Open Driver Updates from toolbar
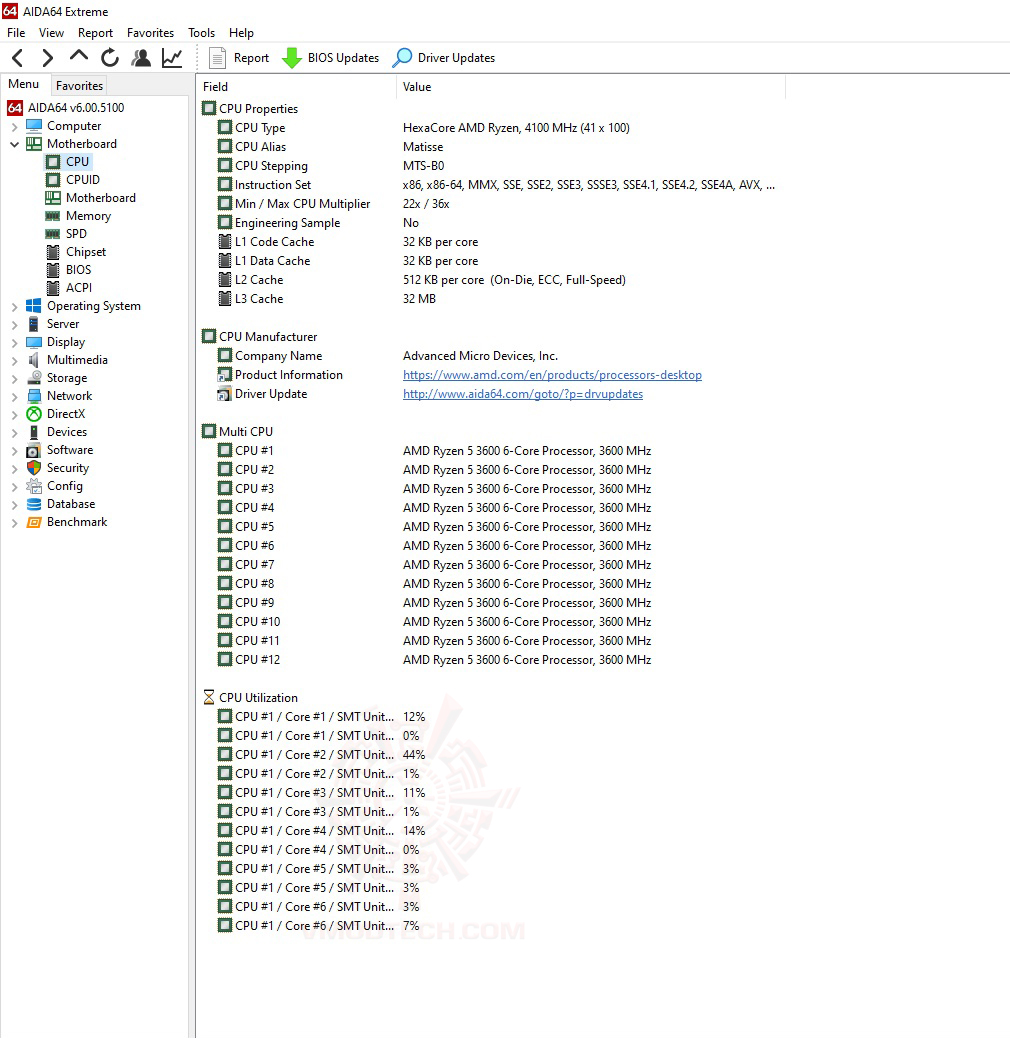 [x=443, y=58]
